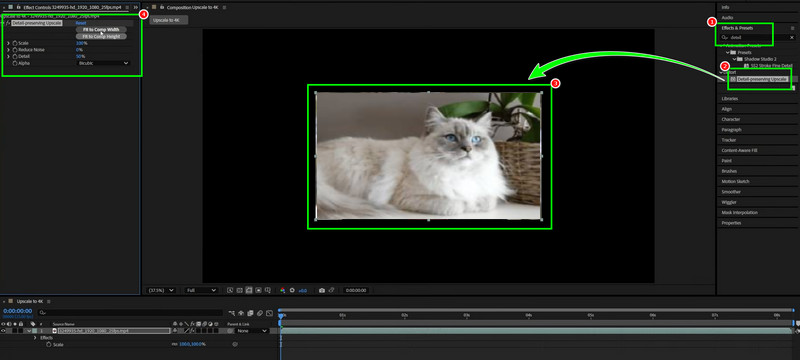
Task: Select Detail-preserving Upscale effect in list
Action: coord(763,79)
